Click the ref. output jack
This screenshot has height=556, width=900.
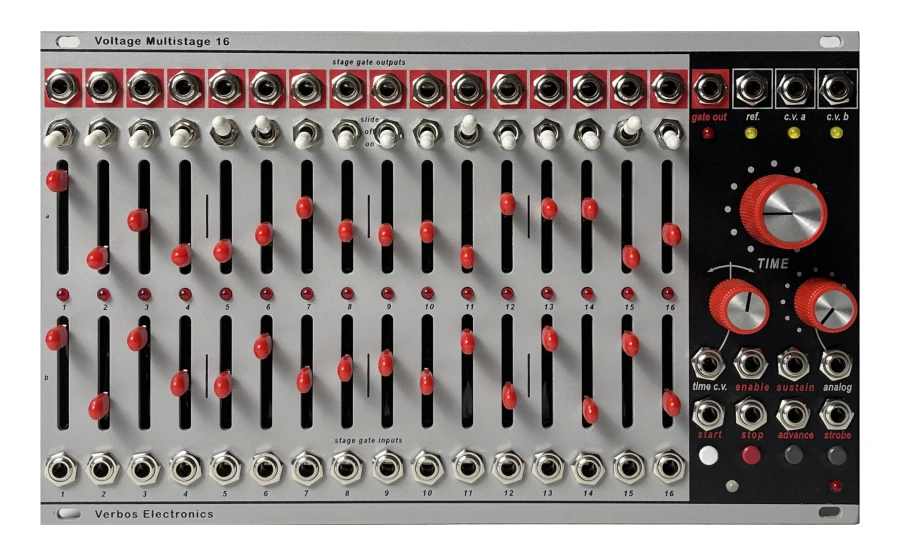(752, 88)
